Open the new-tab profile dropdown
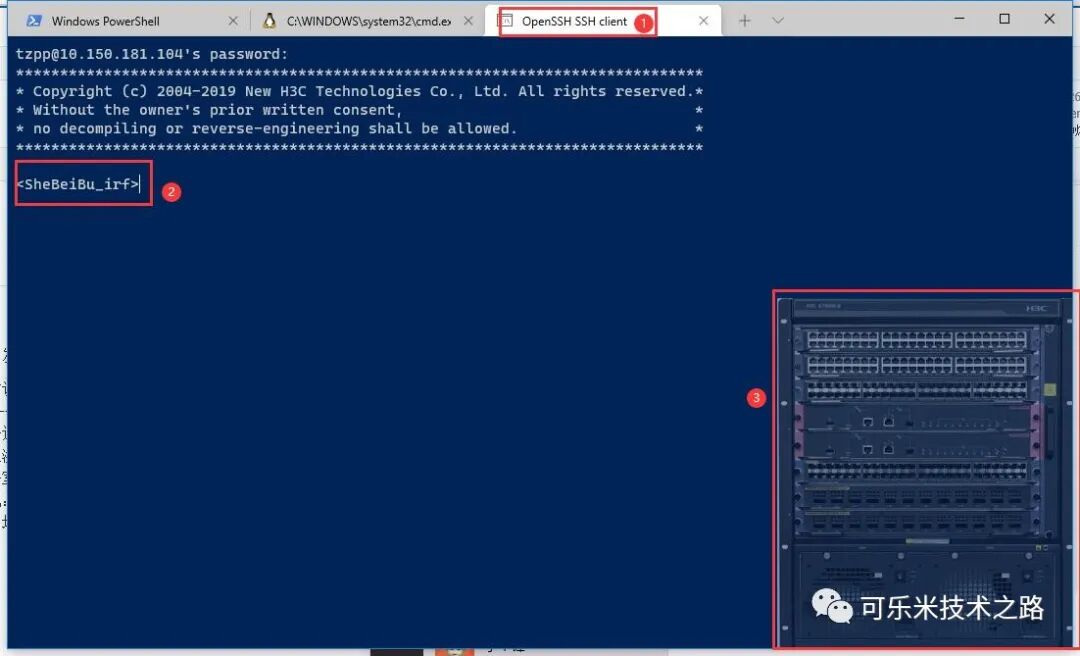 778,21
